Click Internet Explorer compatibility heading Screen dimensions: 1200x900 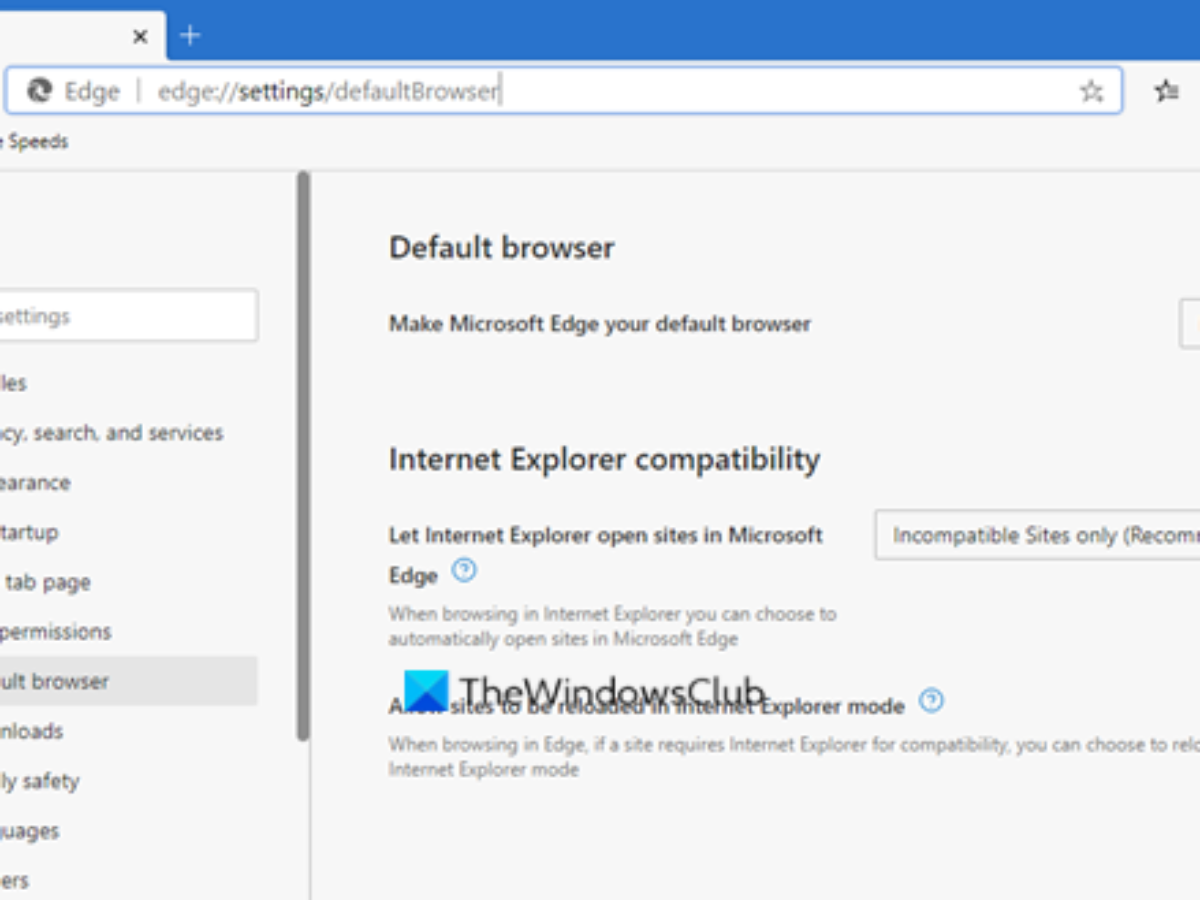605,459
